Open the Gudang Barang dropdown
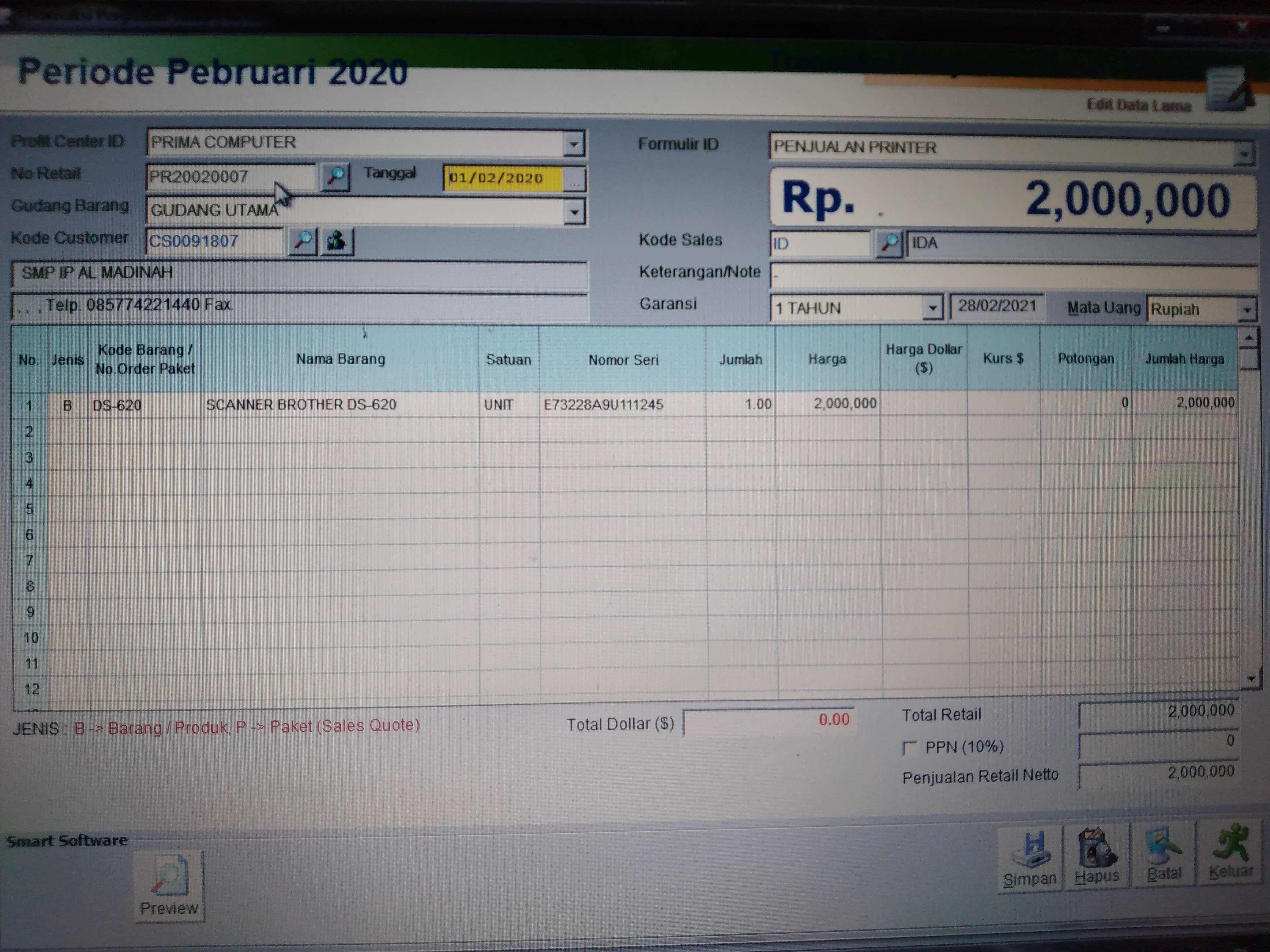 point(574,212)
